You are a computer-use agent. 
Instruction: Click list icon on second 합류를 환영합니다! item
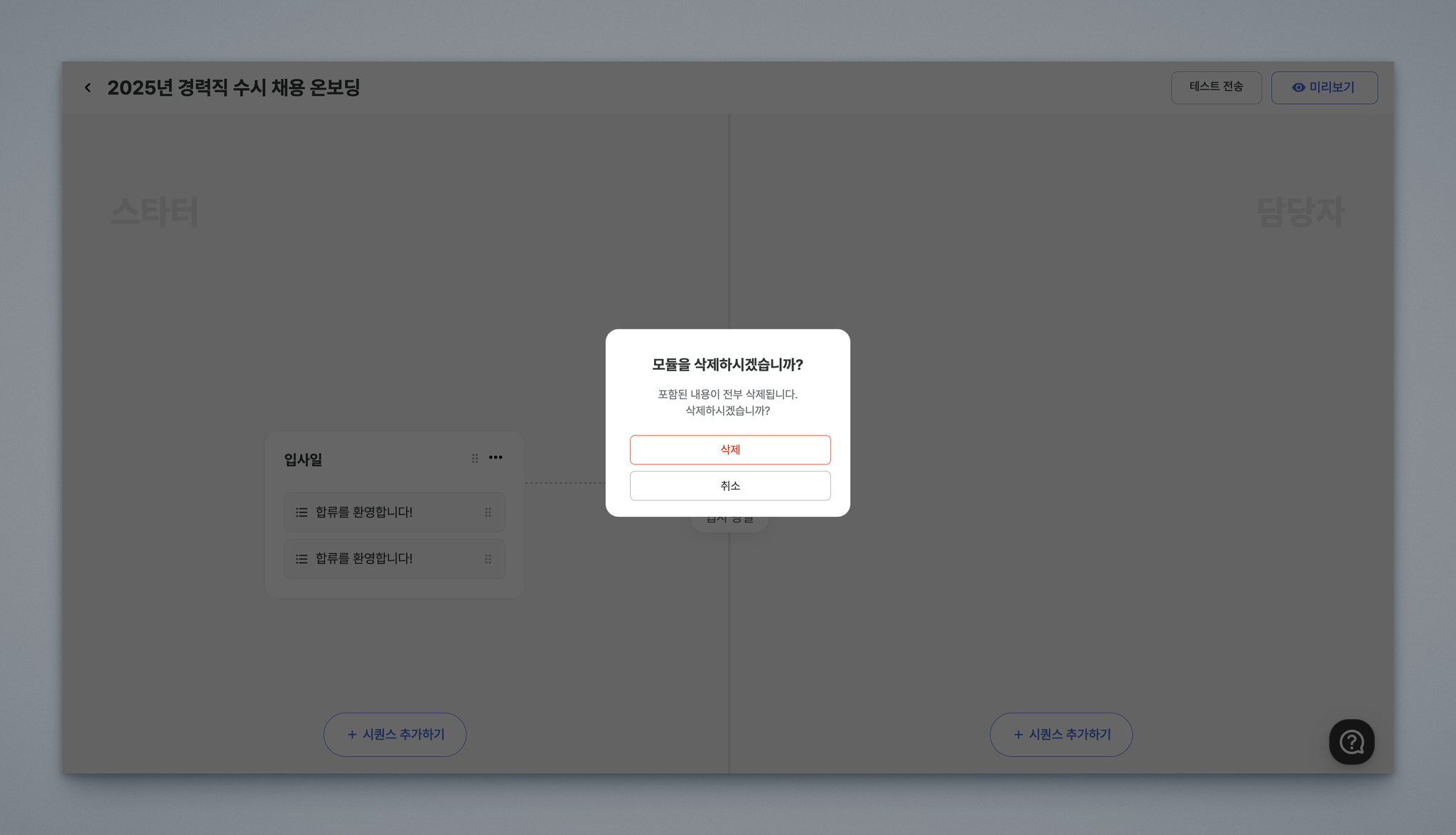coord(301,559)
